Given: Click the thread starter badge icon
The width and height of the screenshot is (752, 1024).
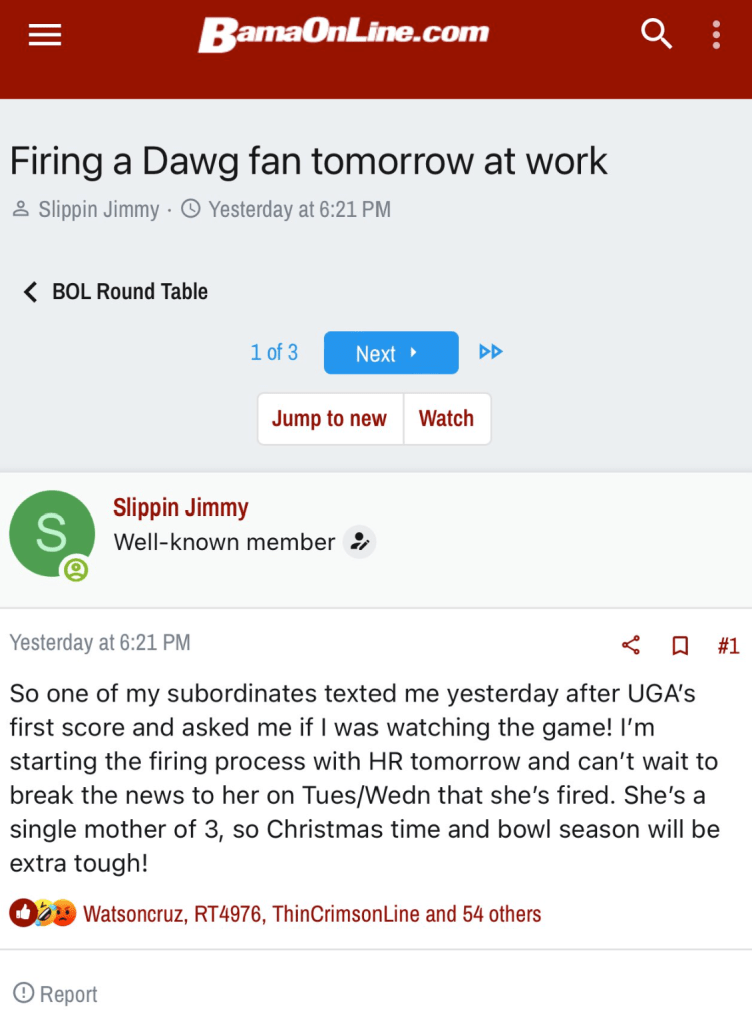Looking at the screenshot, I should (359, 542).
